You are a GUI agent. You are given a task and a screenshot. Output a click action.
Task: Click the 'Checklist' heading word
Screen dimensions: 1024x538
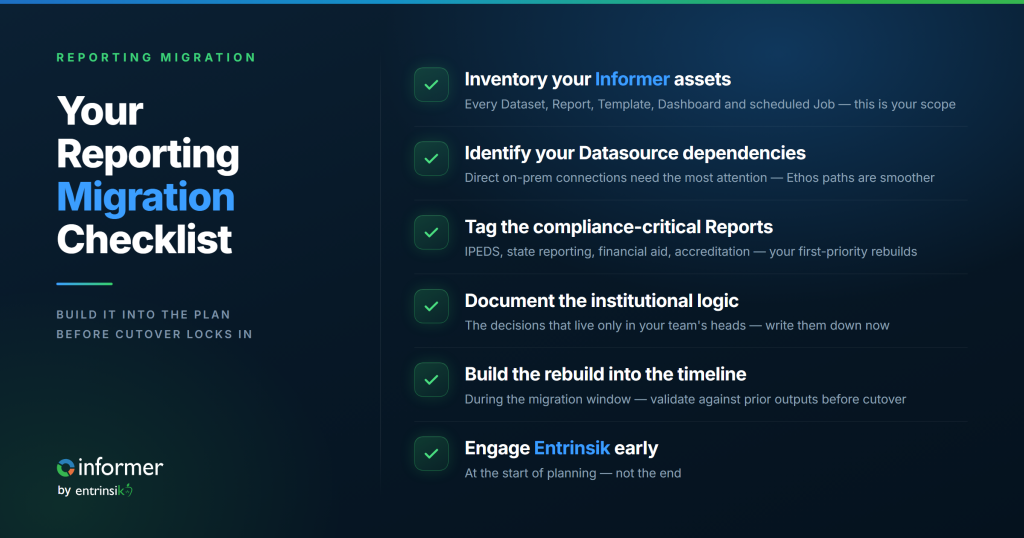(x=144, y=239)
